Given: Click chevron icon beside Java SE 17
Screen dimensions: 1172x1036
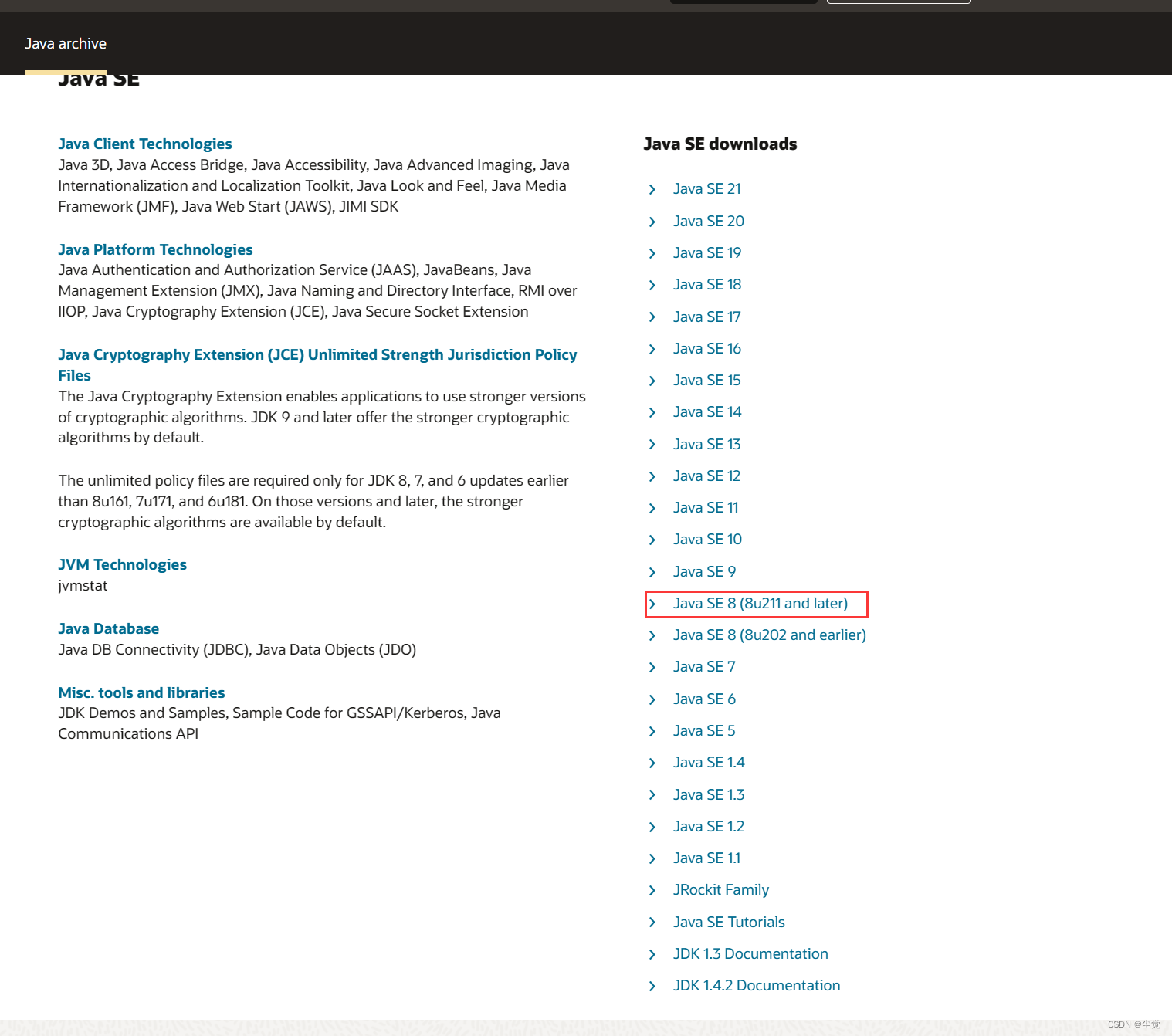Looking at the screenshot, I should click(652, 317).
